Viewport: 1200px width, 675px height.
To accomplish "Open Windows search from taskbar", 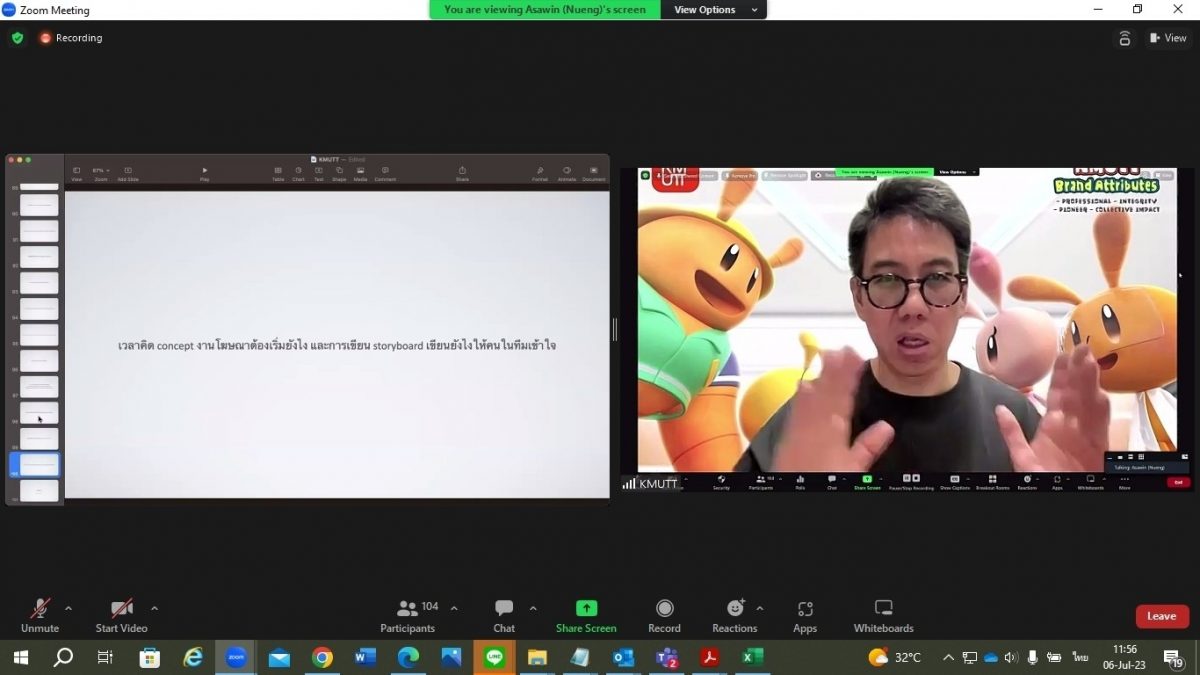I will [63, 657].
